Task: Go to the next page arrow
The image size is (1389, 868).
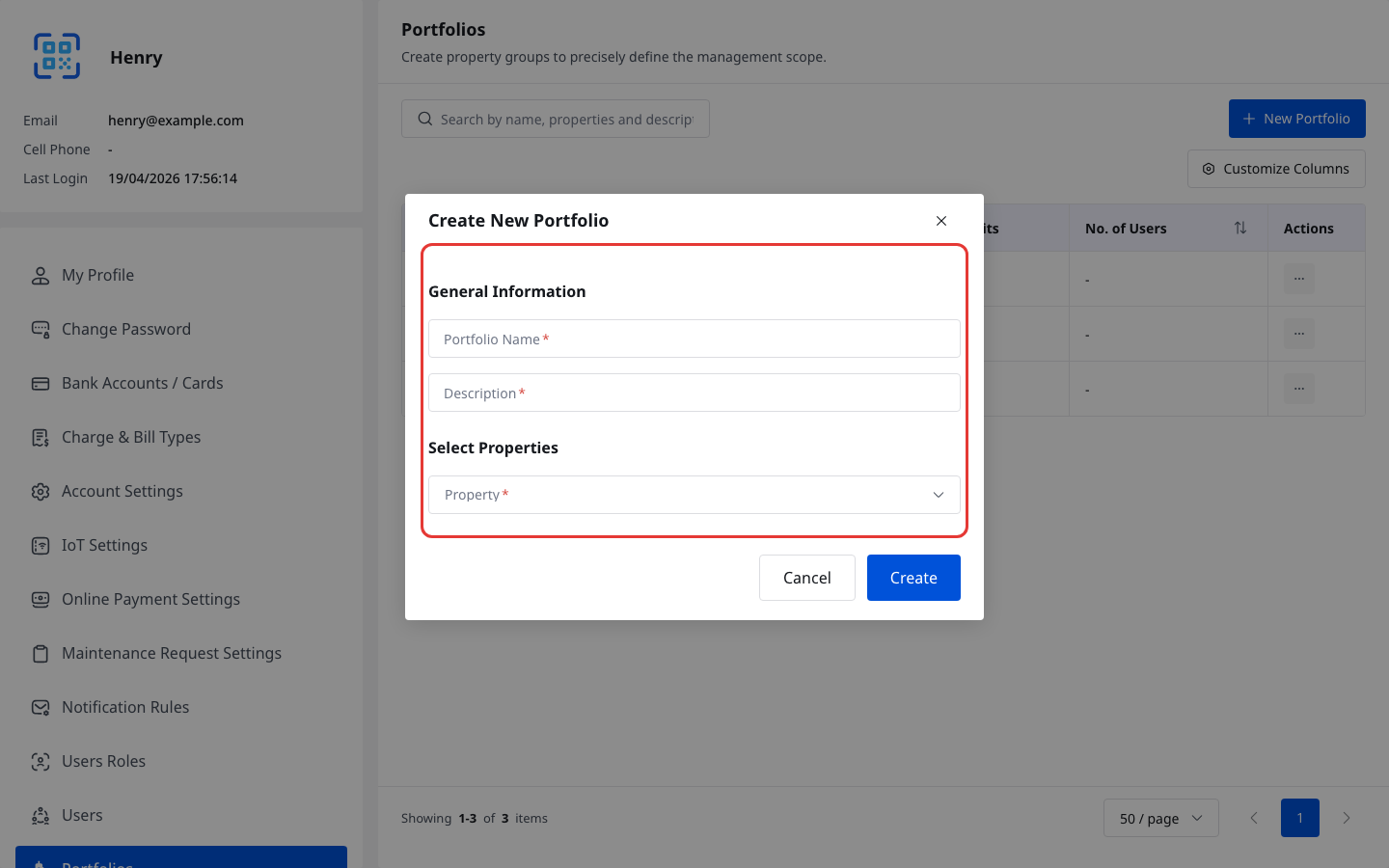Action: click(1347, 818)
